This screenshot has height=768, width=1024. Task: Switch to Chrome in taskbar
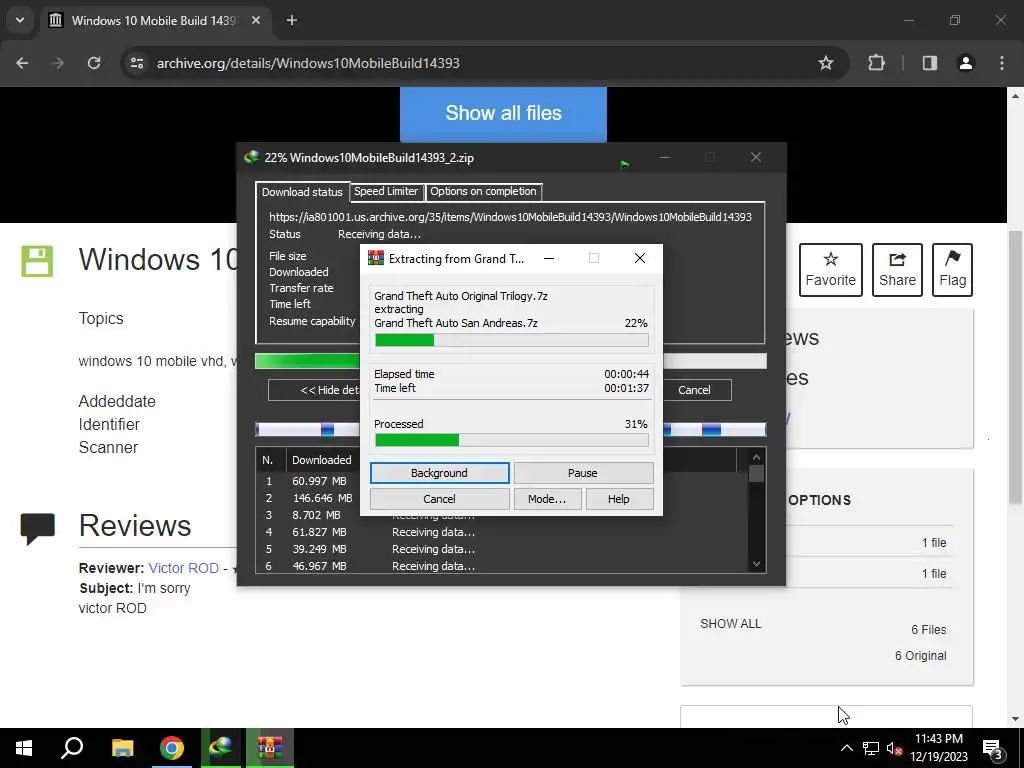172,748
